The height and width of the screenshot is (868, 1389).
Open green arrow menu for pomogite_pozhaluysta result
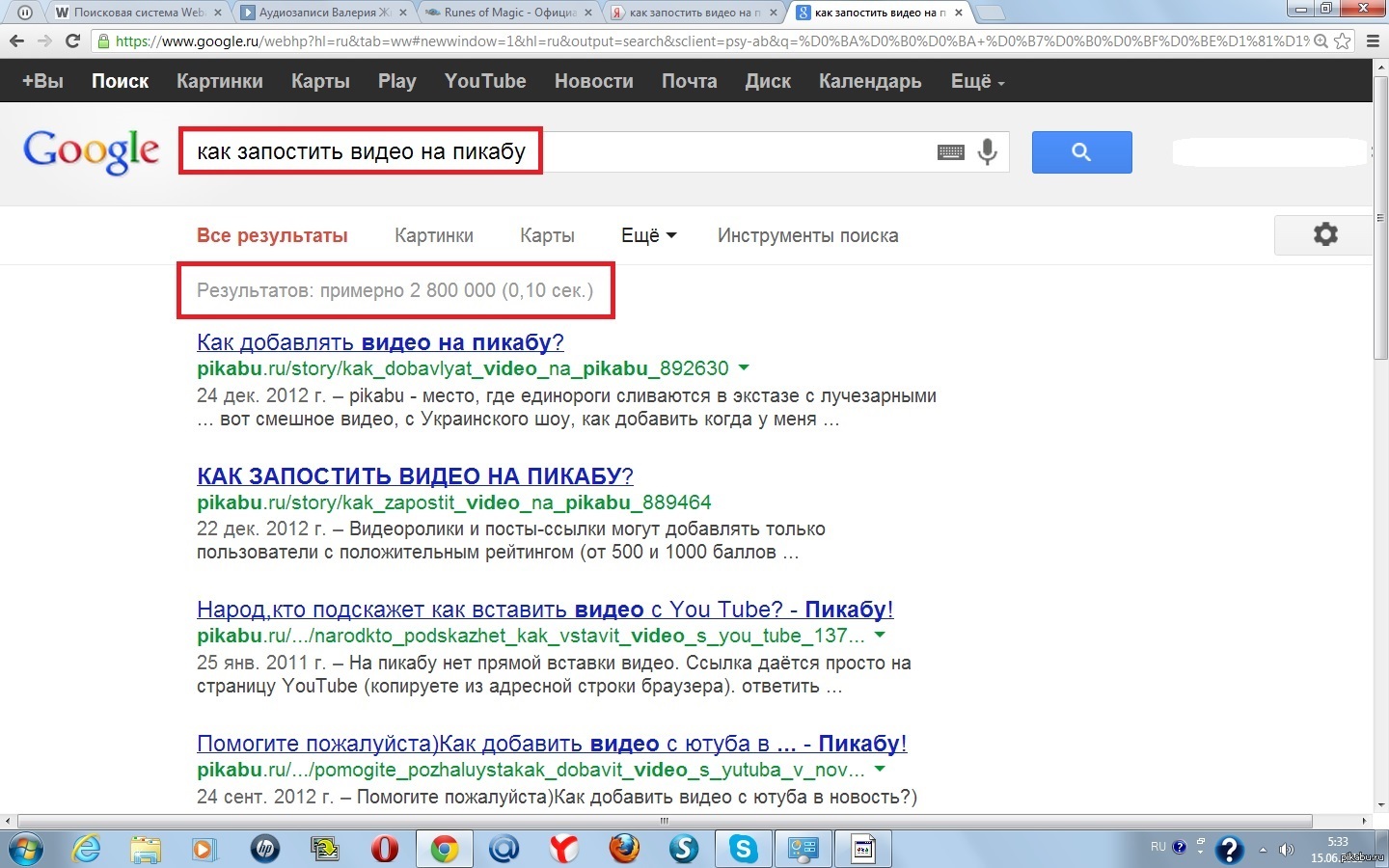[x=880, y=769]
